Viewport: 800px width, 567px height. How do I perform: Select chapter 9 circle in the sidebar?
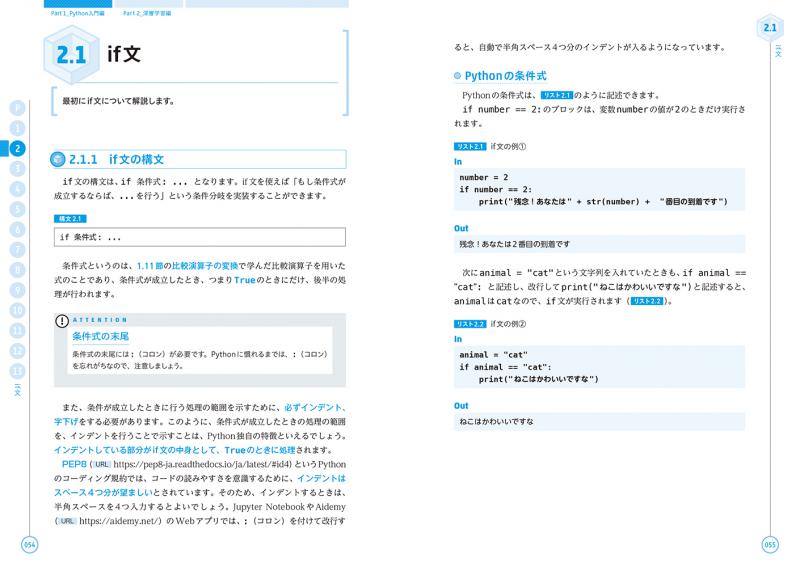click(17, 290)
